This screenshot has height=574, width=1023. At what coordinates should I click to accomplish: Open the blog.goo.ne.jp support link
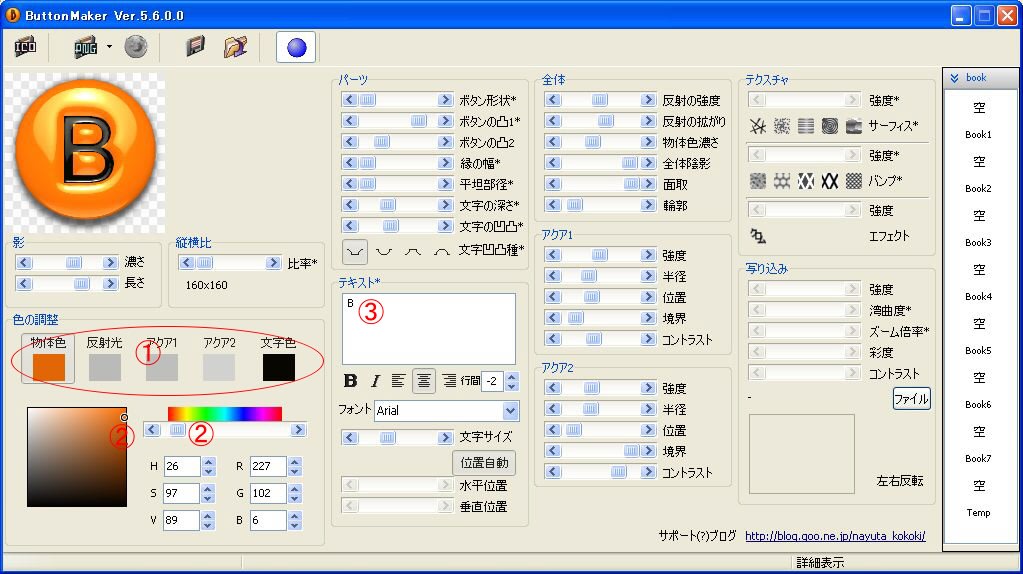(834, 536)
